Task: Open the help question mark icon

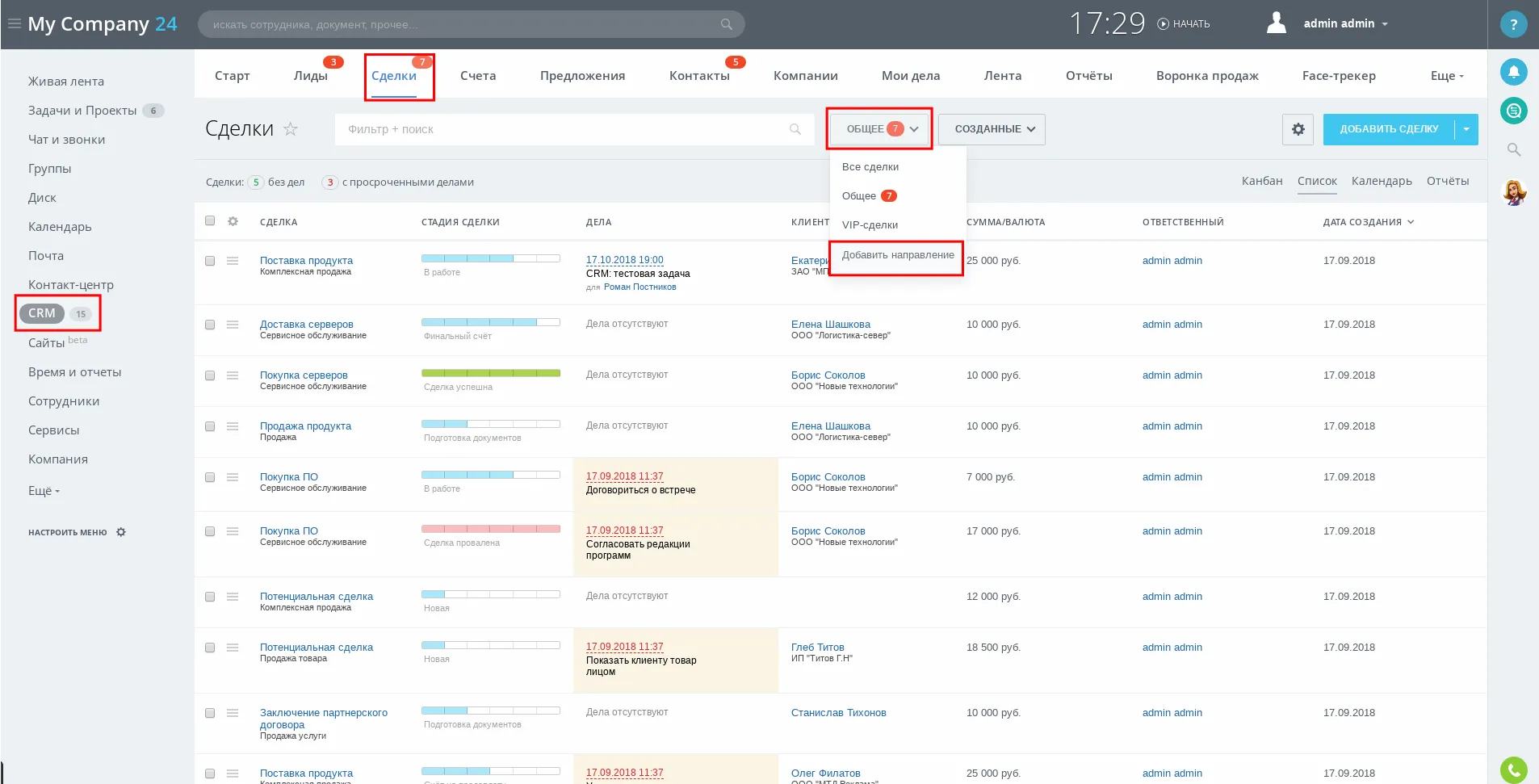Action: pyautogui.click(x=1513, y=24)
